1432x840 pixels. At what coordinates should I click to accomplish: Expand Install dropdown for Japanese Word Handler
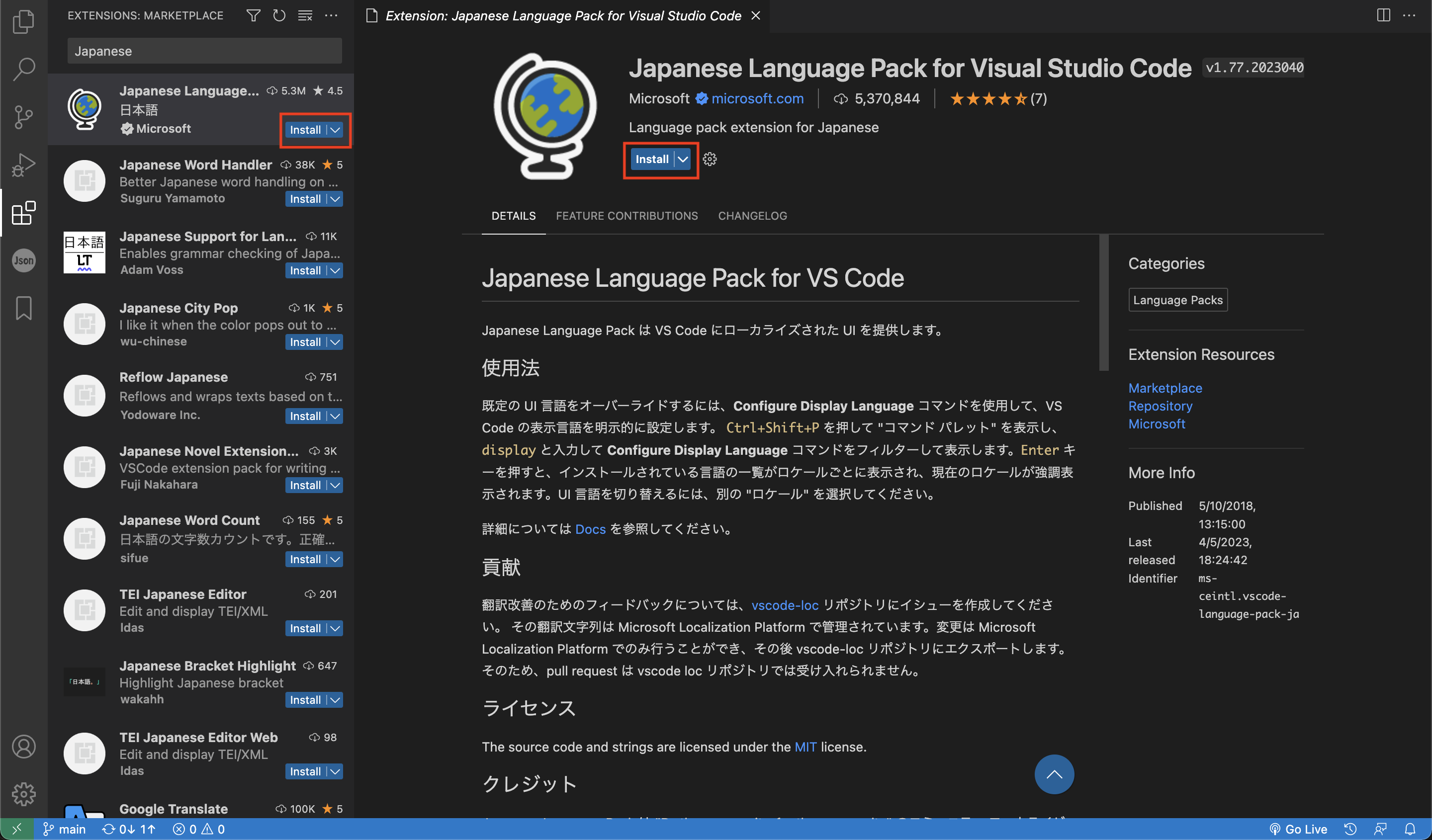click(x=335, y=199)
